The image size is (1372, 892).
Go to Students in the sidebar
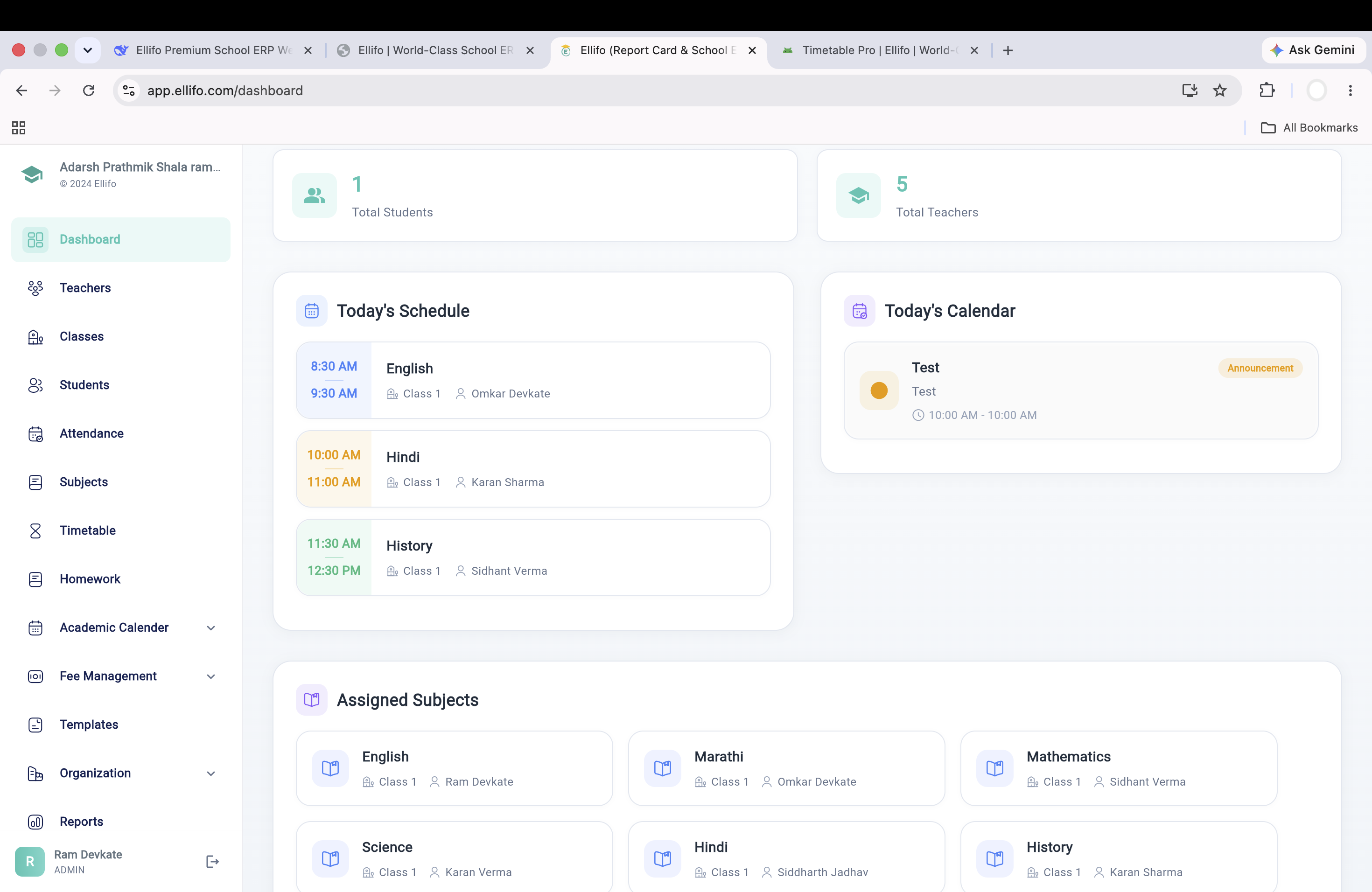[x=120, y=385]
